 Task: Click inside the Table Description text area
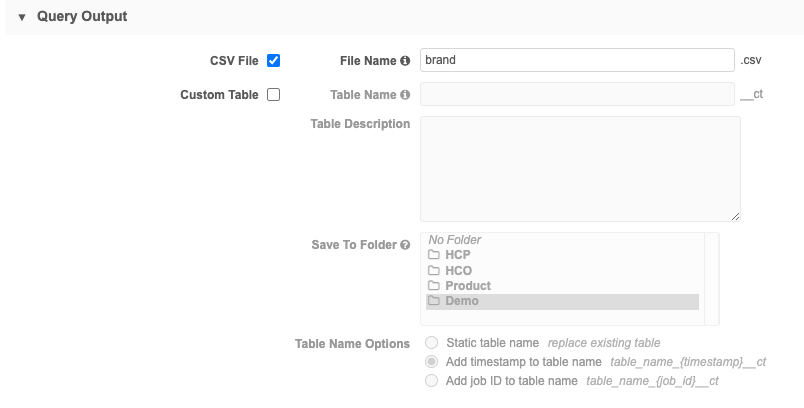coord(579,168)
